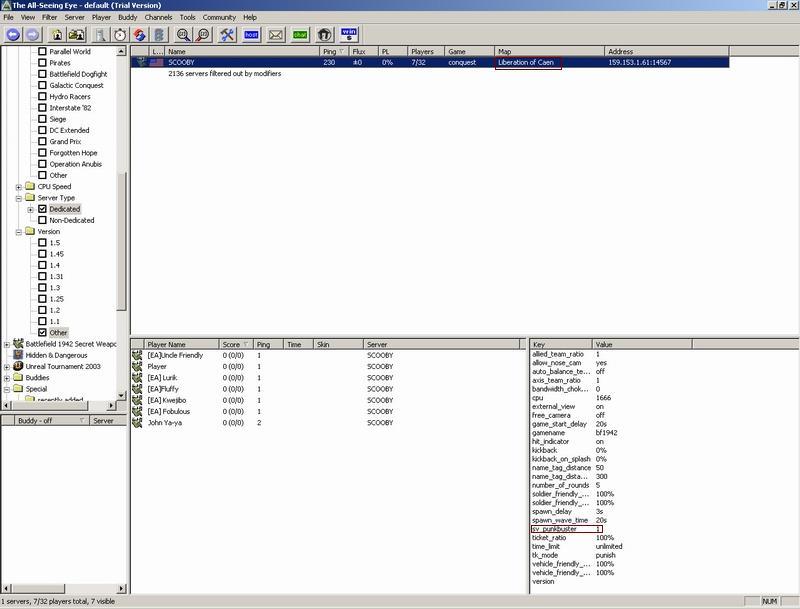The image size is (800, 609).
Task: Click the wrench and hammer settings icon
Action: point(227,34)
